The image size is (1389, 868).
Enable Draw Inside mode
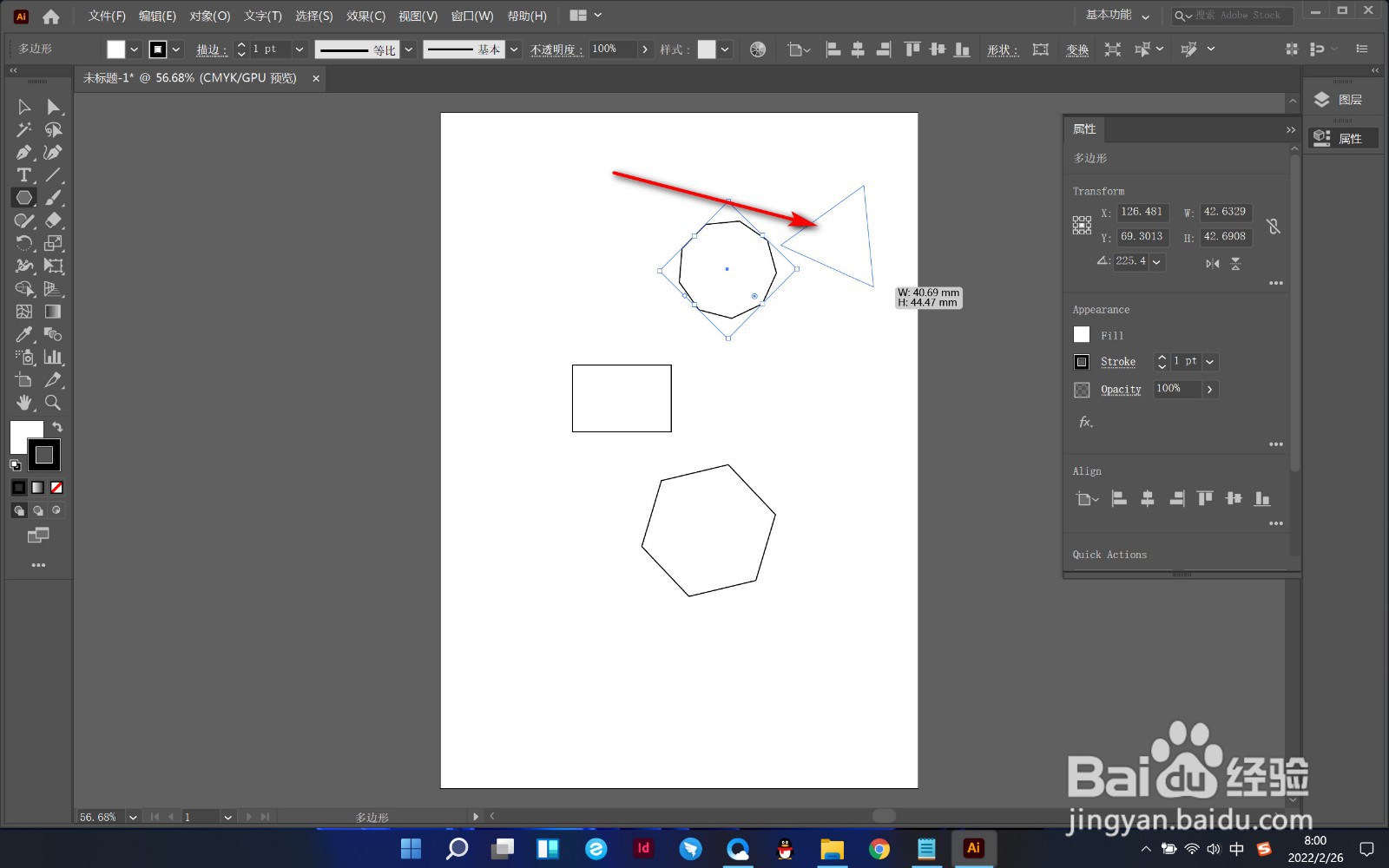tap(57, 510)
